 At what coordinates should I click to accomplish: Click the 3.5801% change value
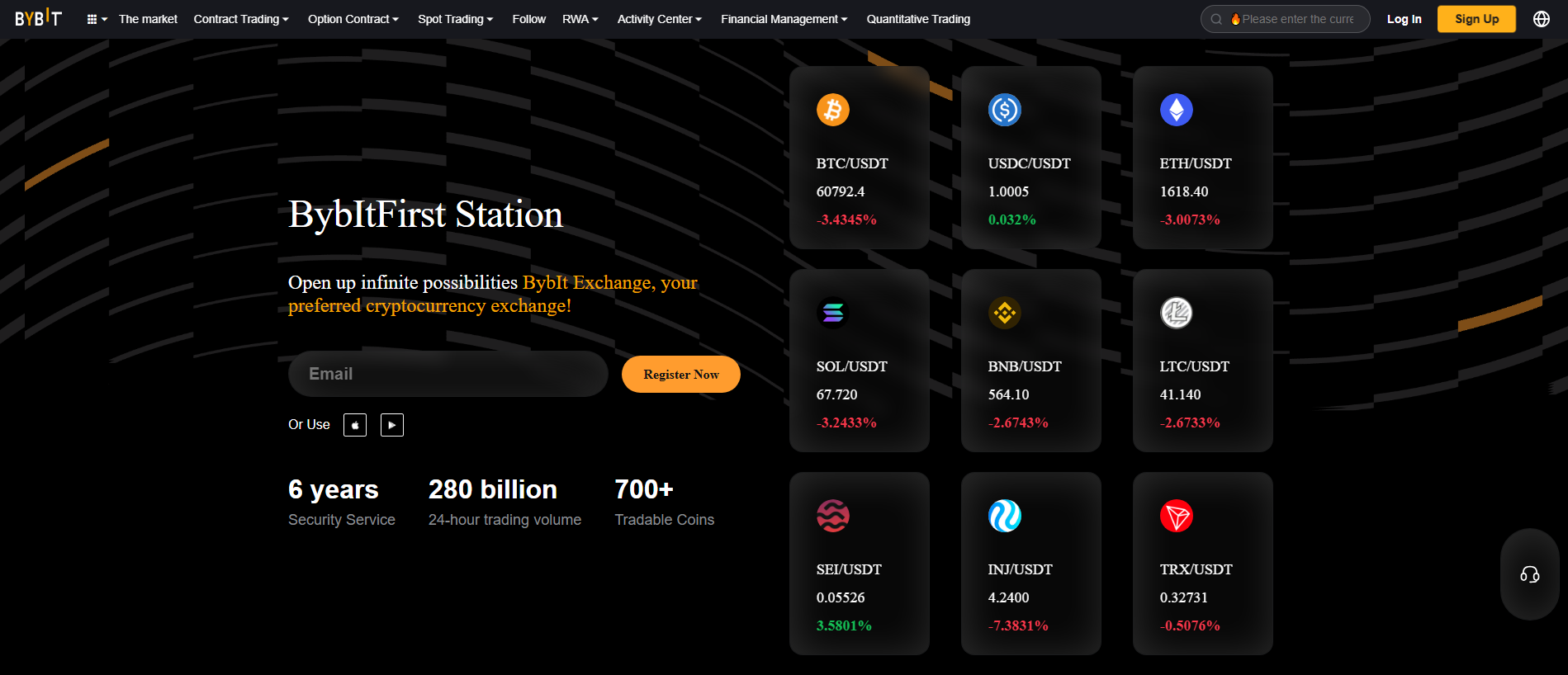click(844, 625)
